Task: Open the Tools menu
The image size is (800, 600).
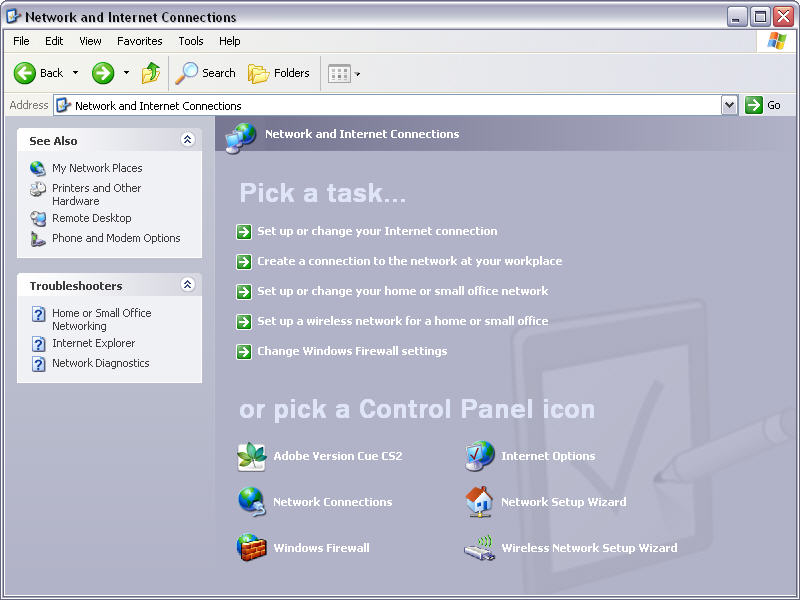Action: pyautogui.click(x=190, y=41)
